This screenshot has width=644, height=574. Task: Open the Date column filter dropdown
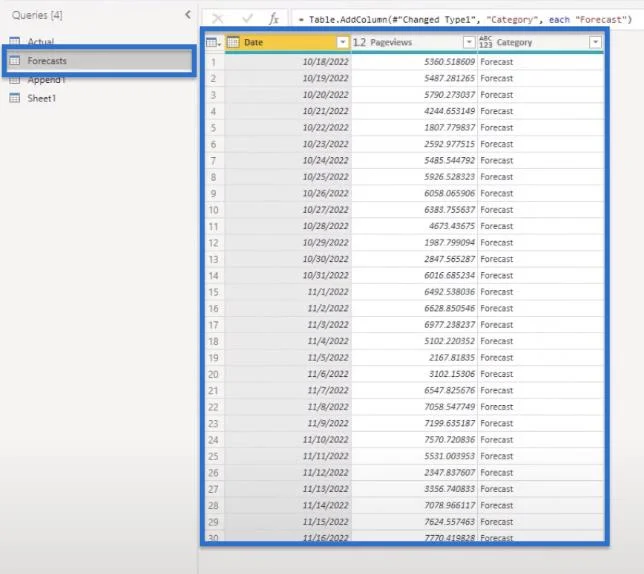342,42
